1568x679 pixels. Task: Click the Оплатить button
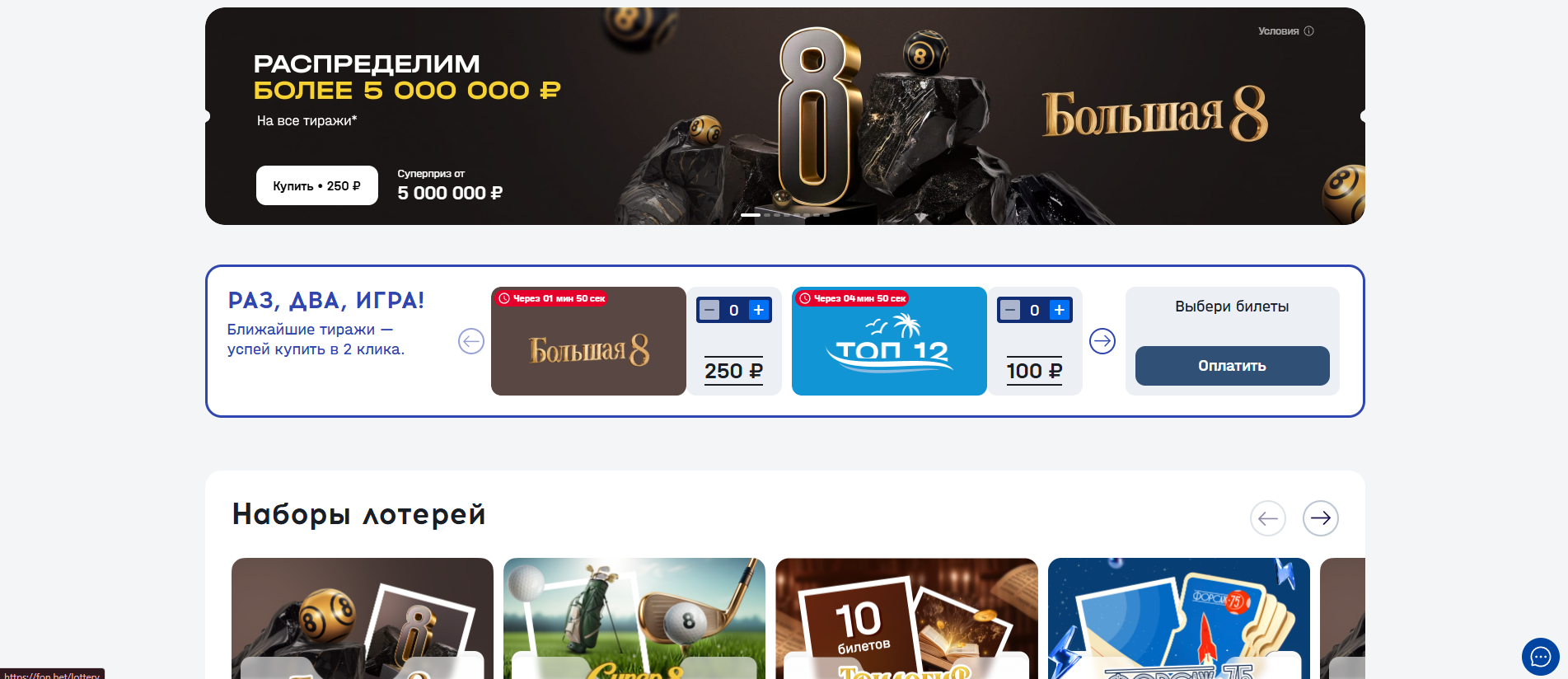click(x=1232, y=366)
